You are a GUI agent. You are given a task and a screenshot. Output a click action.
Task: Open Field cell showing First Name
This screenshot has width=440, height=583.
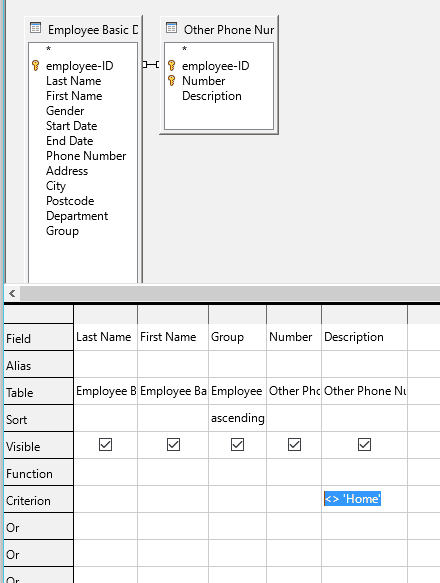click(x=173, y=337)
